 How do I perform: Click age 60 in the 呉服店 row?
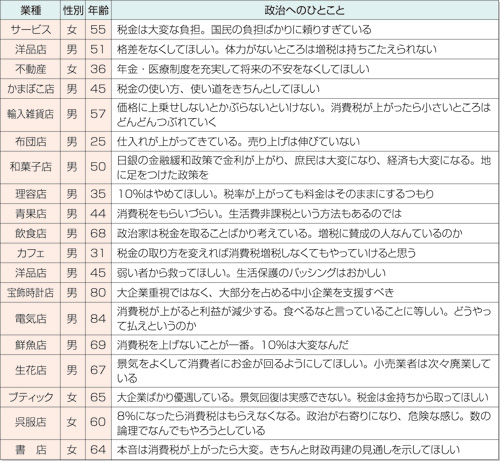98,423
